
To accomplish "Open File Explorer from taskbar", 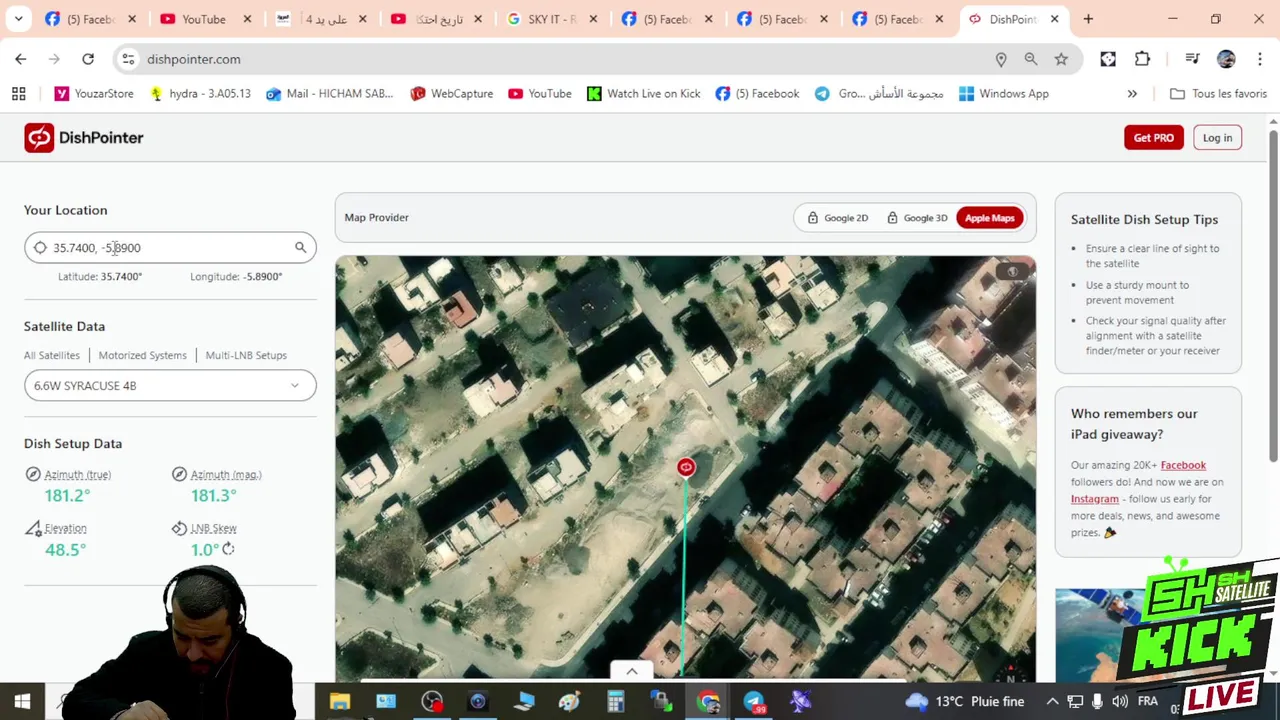I will click(x=340, y=702).
